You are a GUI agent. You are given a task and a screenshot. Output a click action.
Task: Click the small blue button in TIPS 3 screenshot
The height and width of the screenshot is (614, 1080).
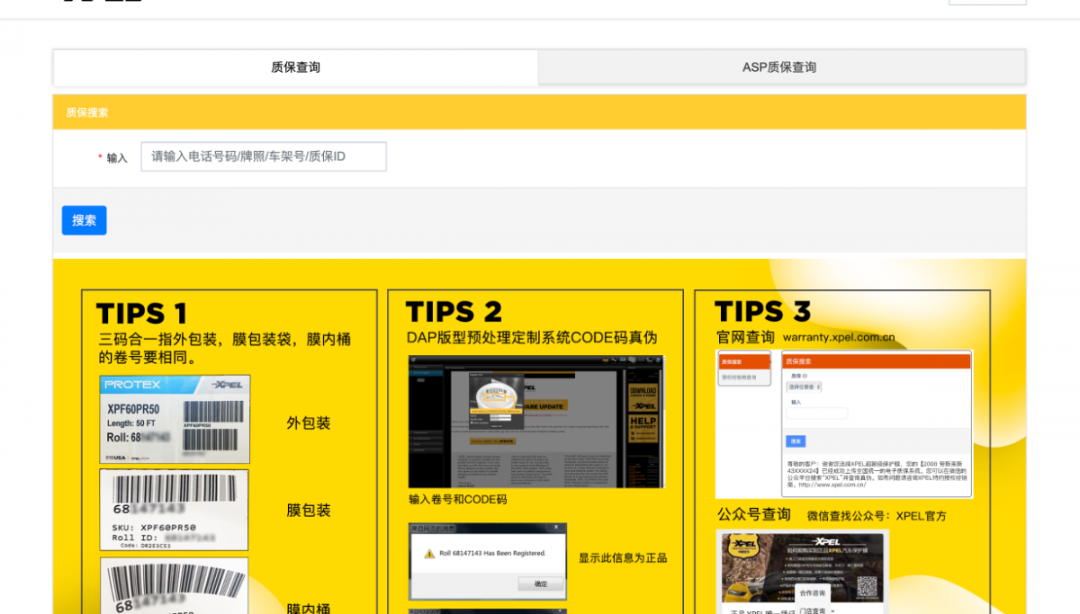796,440
